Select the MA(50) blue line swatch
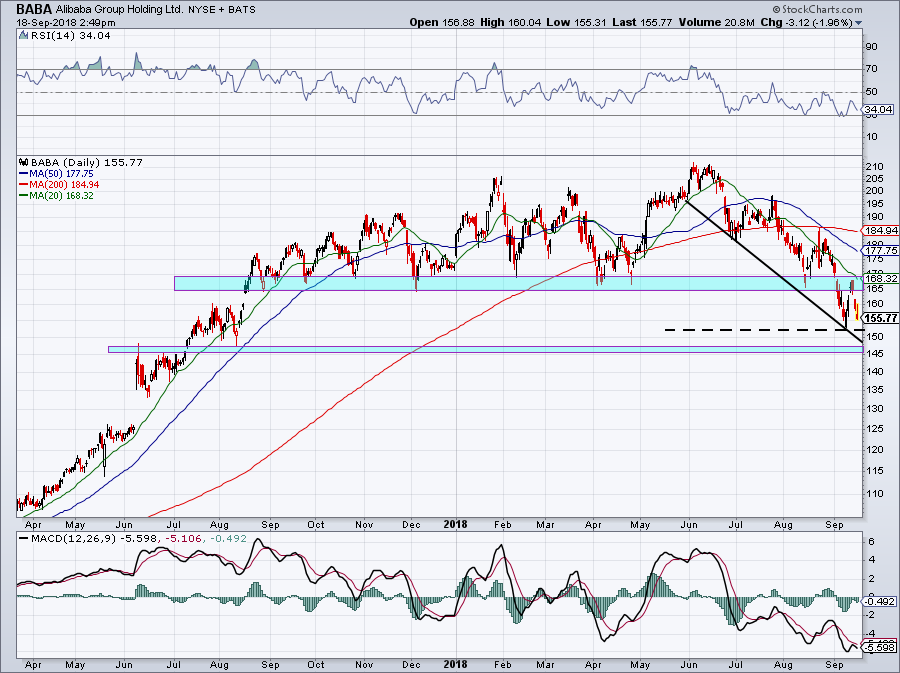The image size is (900, 673). click(x=24, y=173)
